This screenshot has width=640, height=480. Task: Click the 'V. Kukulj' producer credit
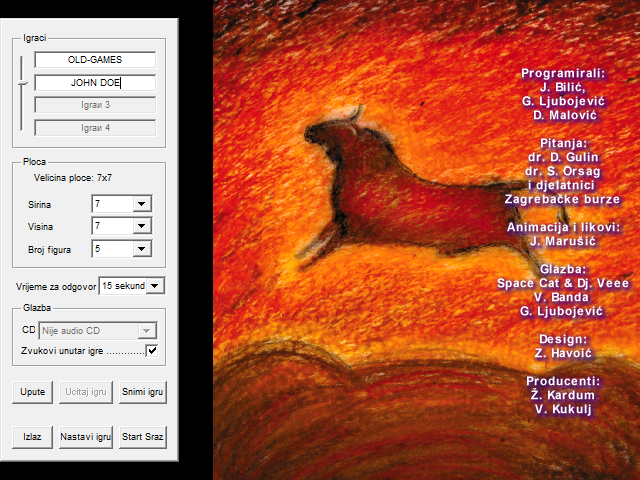point(563,409)
